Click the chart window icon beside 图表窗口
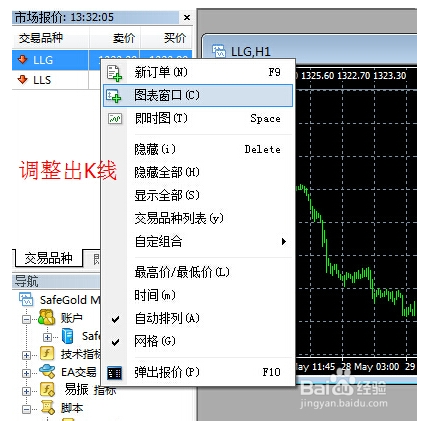This screenshot has height=429, width=428. [x=114, y=96]
